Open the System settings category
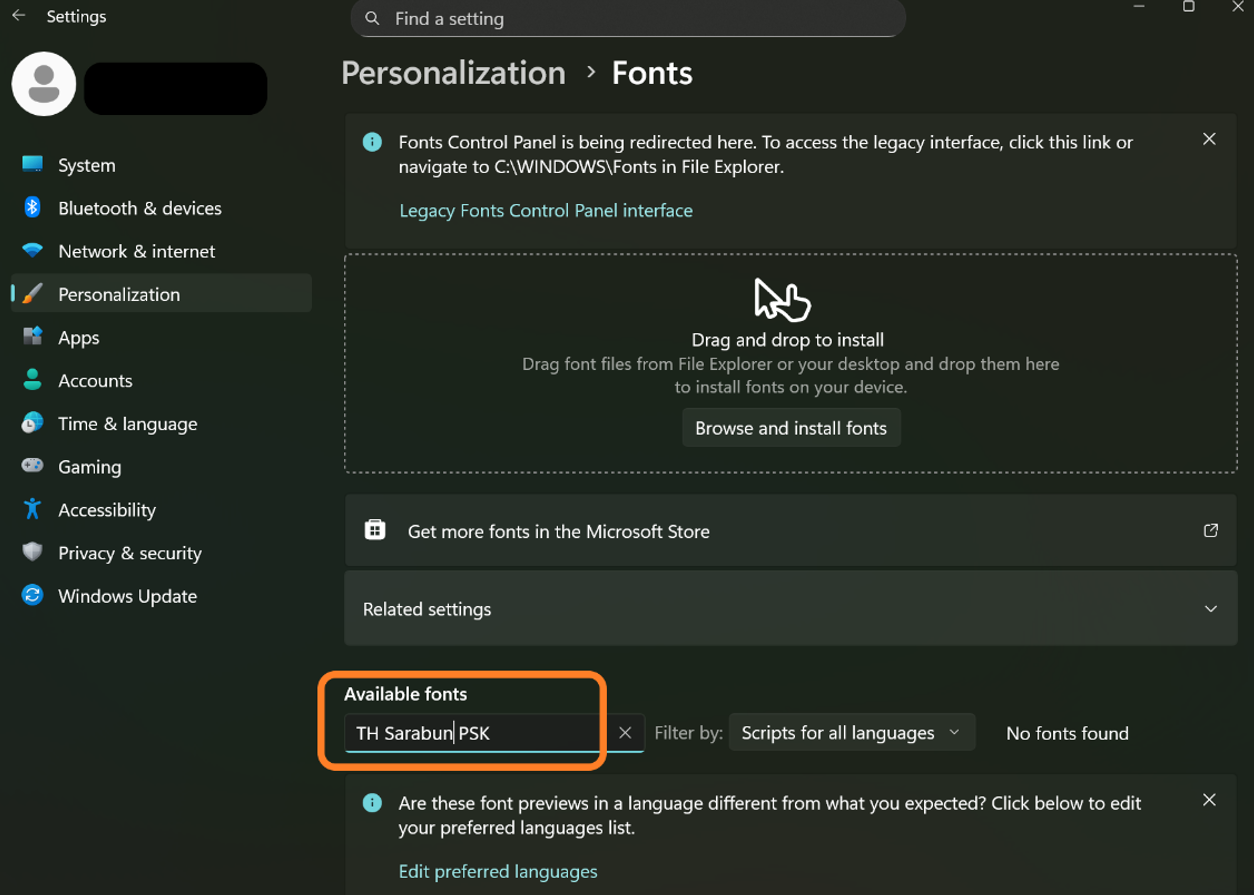1254x895 pixels. pos(86,165)
